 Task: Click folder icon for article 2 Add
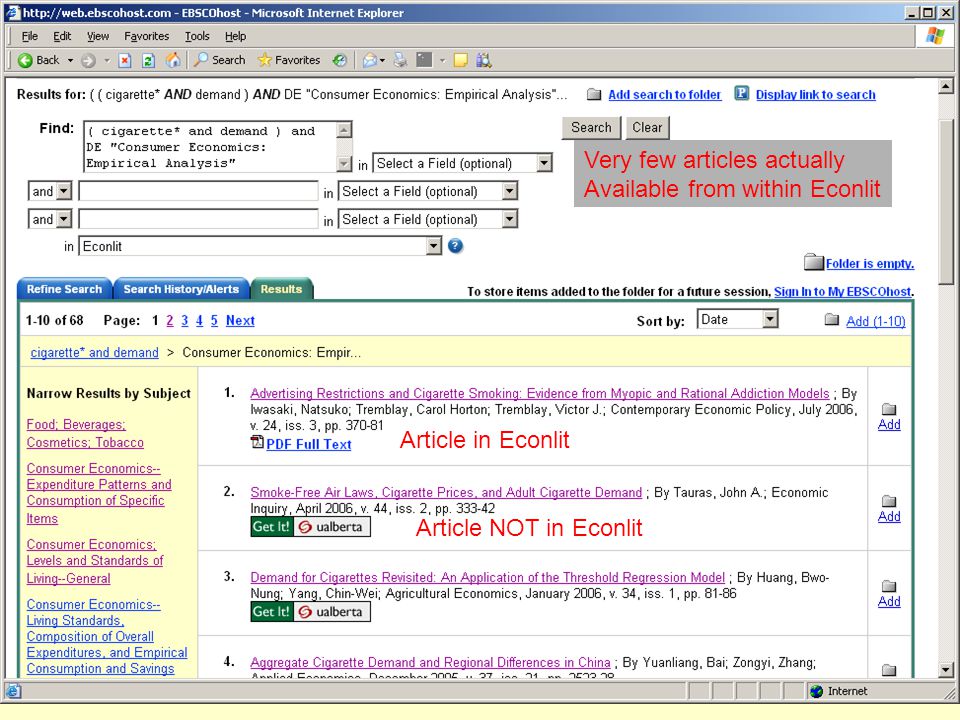click(x=889, y=501)
